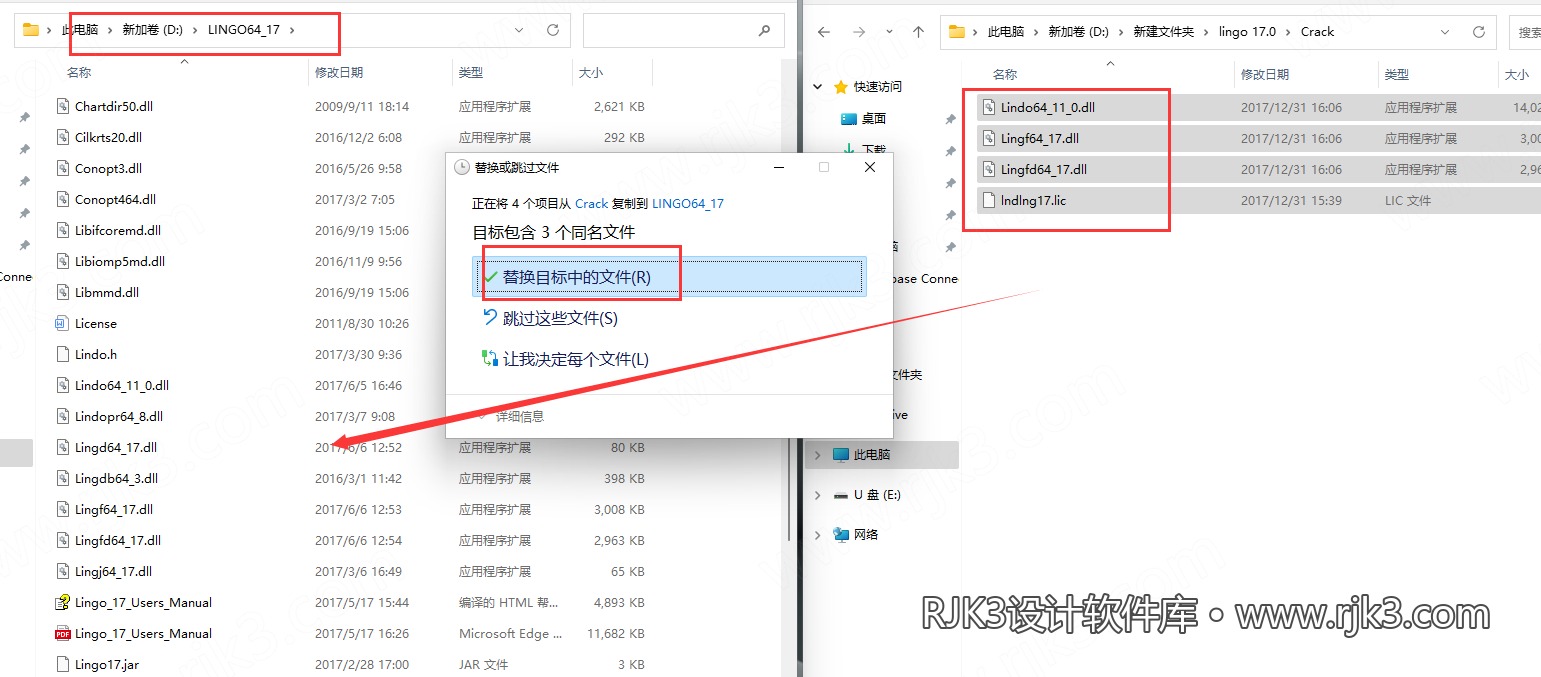The image size is (1541, 677).
Task: Go up one folder in Crack window
Action: pos(918,32)
